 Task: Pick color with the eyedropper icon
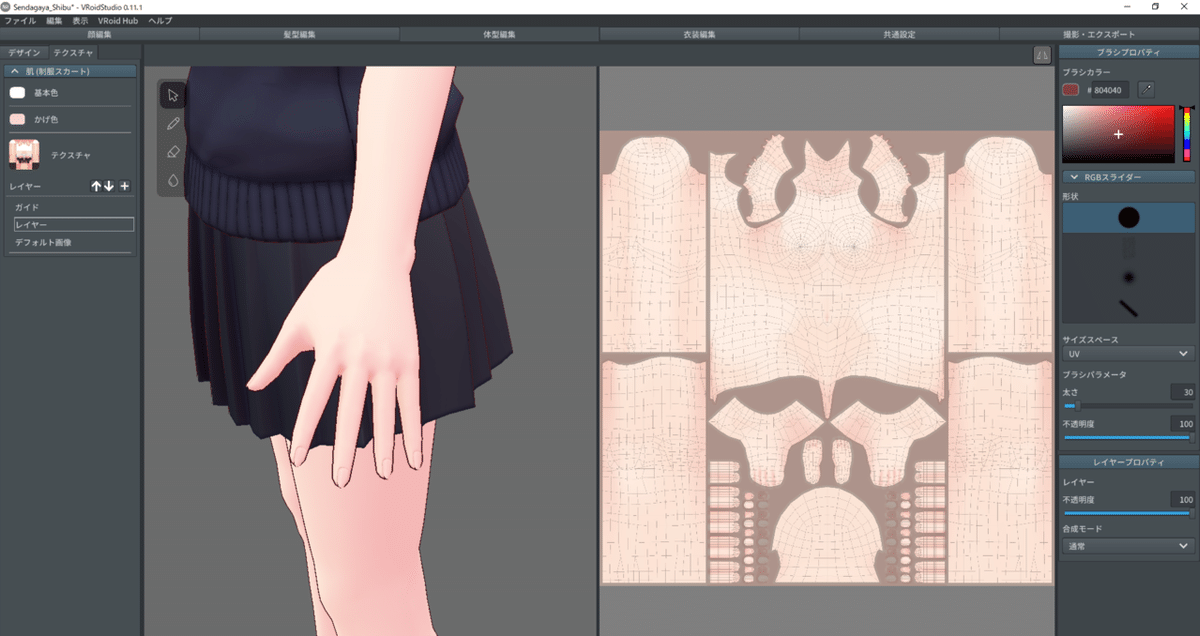tap(1146, 90)
